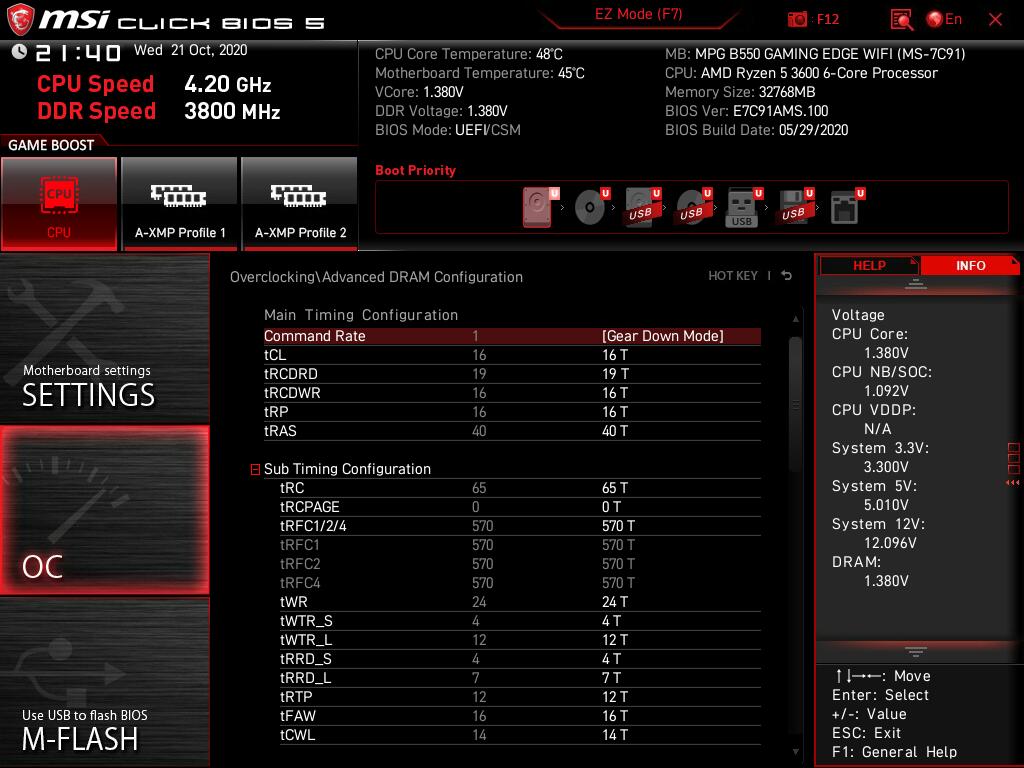This screenshot has width=1024, height=768.
Task: Click the MSI dragon logo
Action: [x=20, y=20]
